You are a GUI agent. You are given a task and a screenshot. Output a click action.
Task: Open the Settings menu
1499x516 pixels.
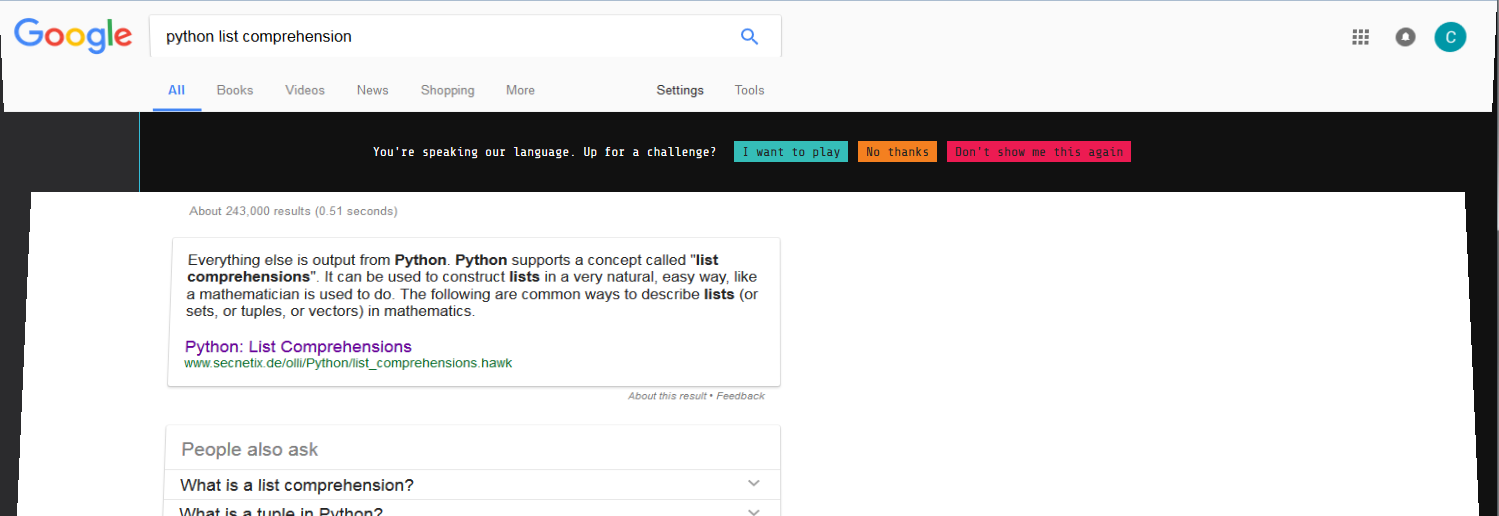(680, 90)
